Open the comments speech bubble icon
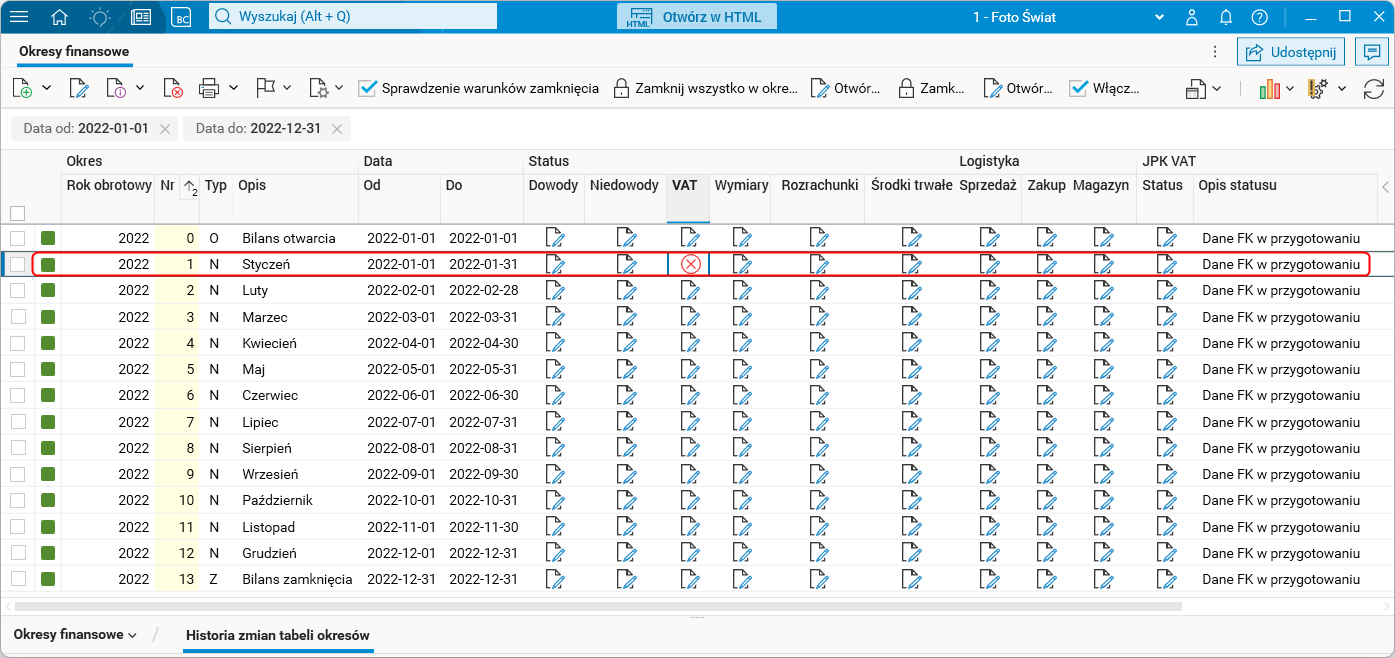 point(1371,52)
